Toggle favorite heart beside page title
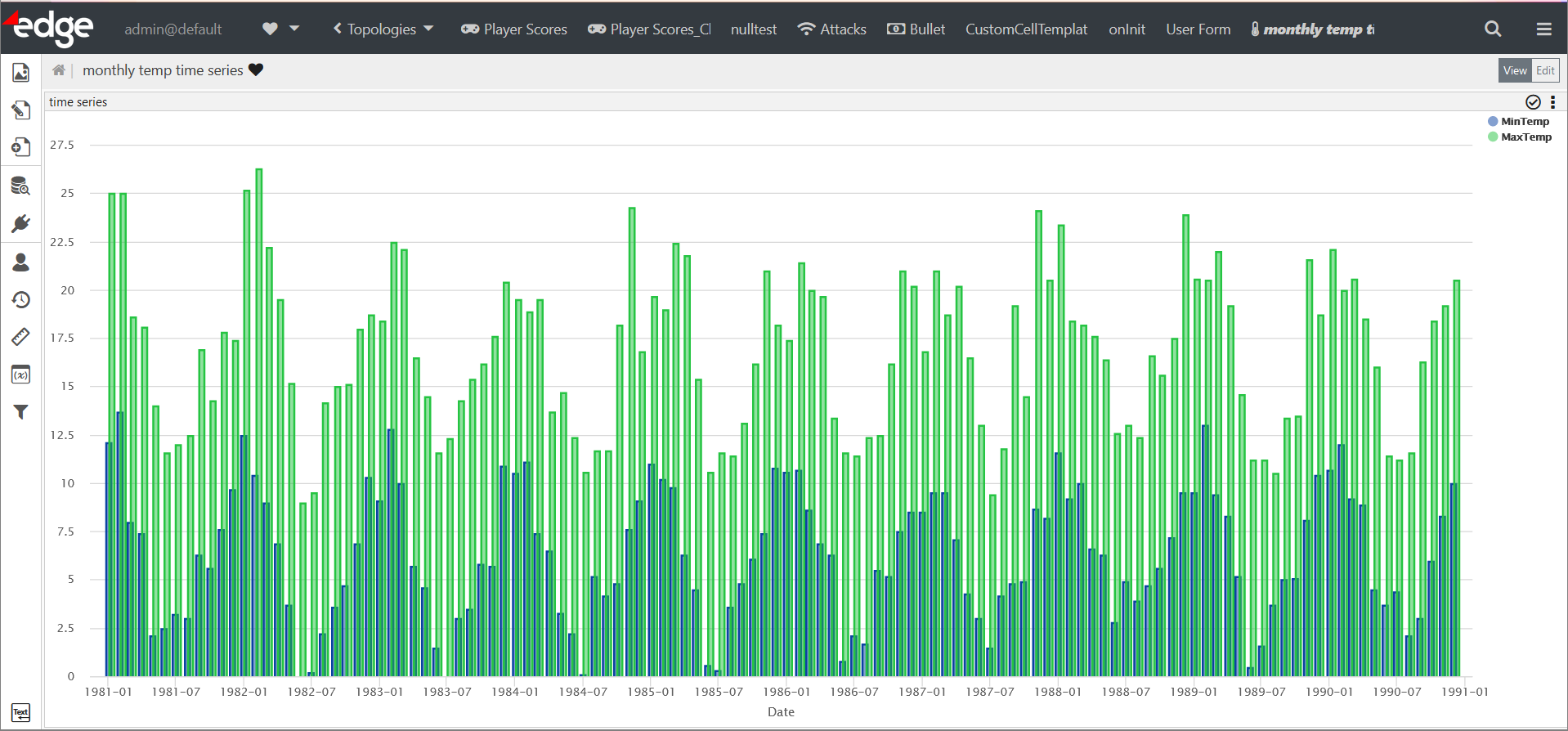1568x731 pixels. tap(256, 70)
